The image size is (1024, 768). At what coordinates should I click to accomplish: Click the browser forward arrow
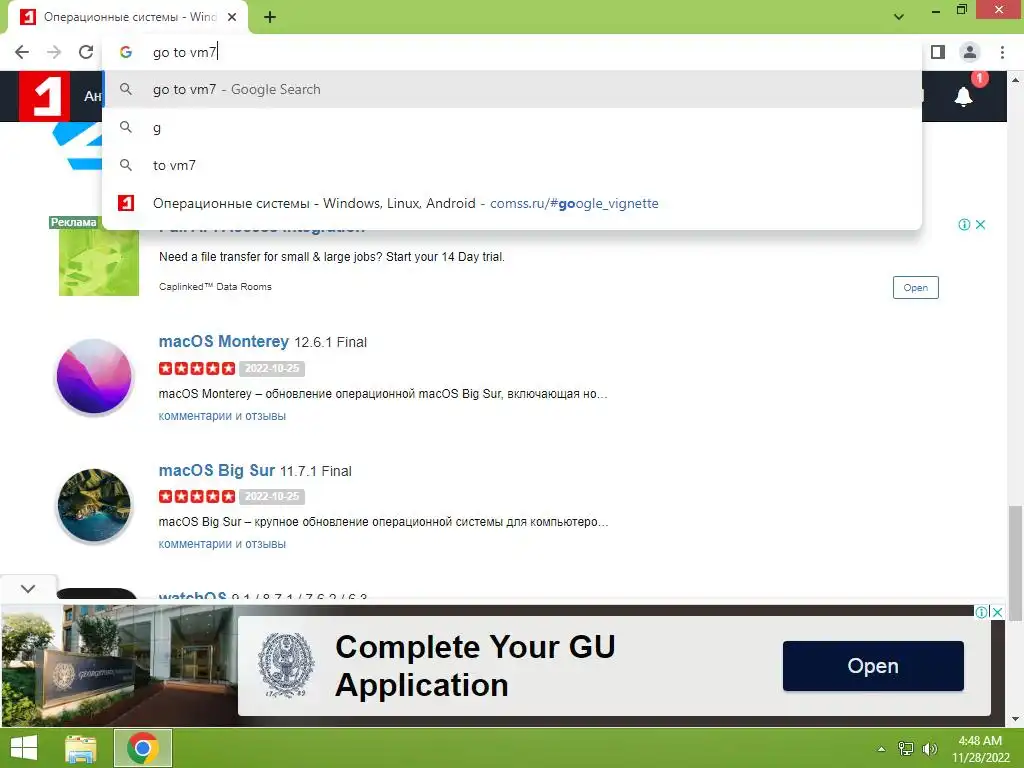tap(54, 52)
